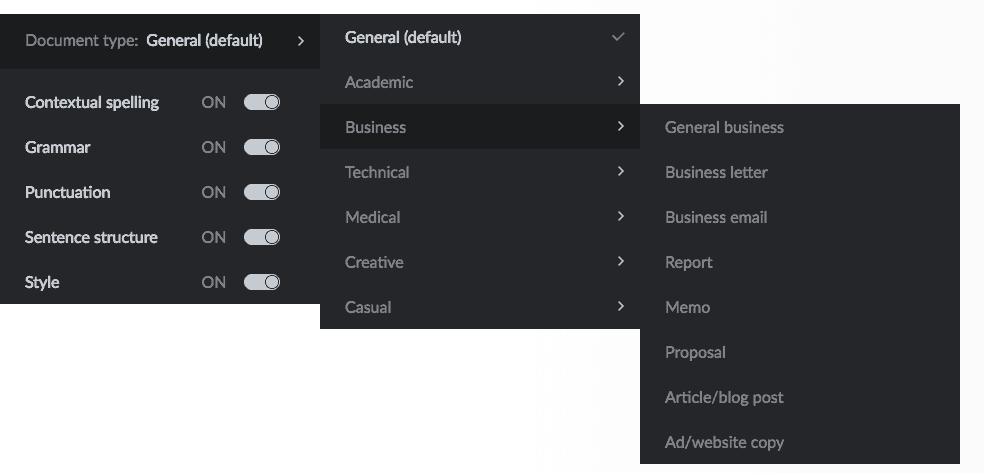Switch off Sentence structure checking
This screenshot has width=984, height=473.
(262, 237)
